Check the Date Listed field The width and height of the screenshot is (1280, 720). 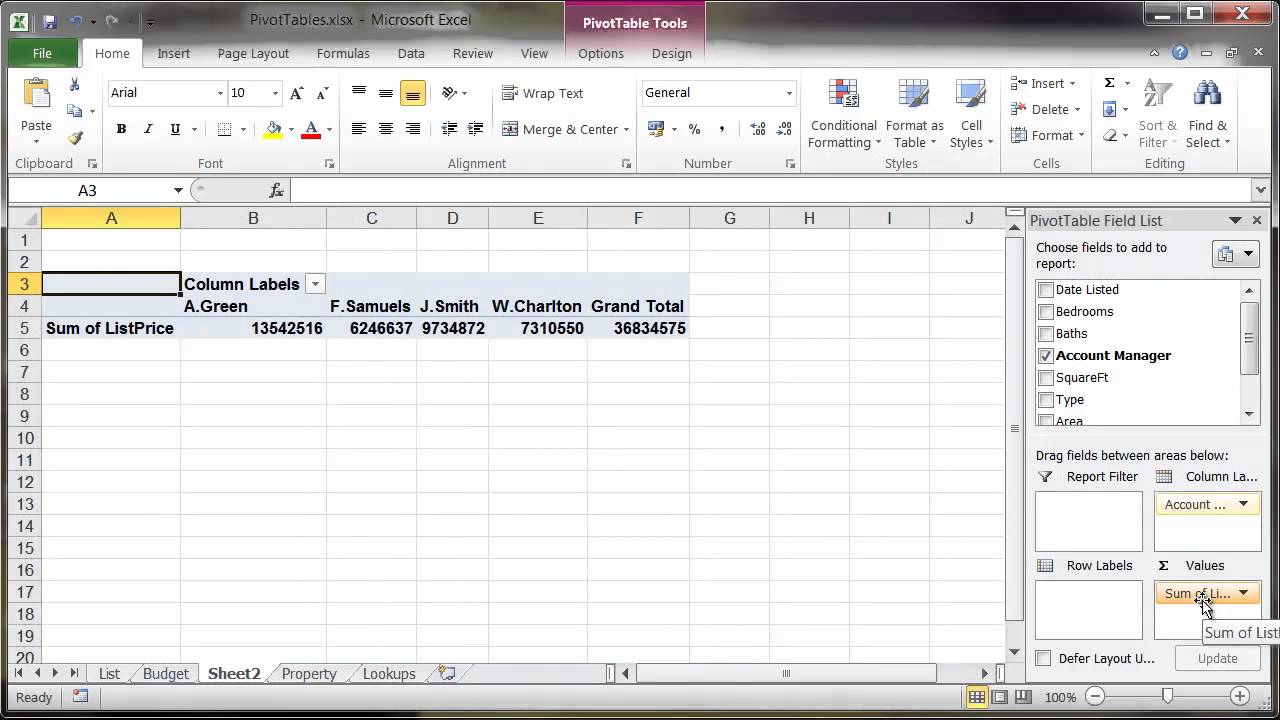point(1046,289)
